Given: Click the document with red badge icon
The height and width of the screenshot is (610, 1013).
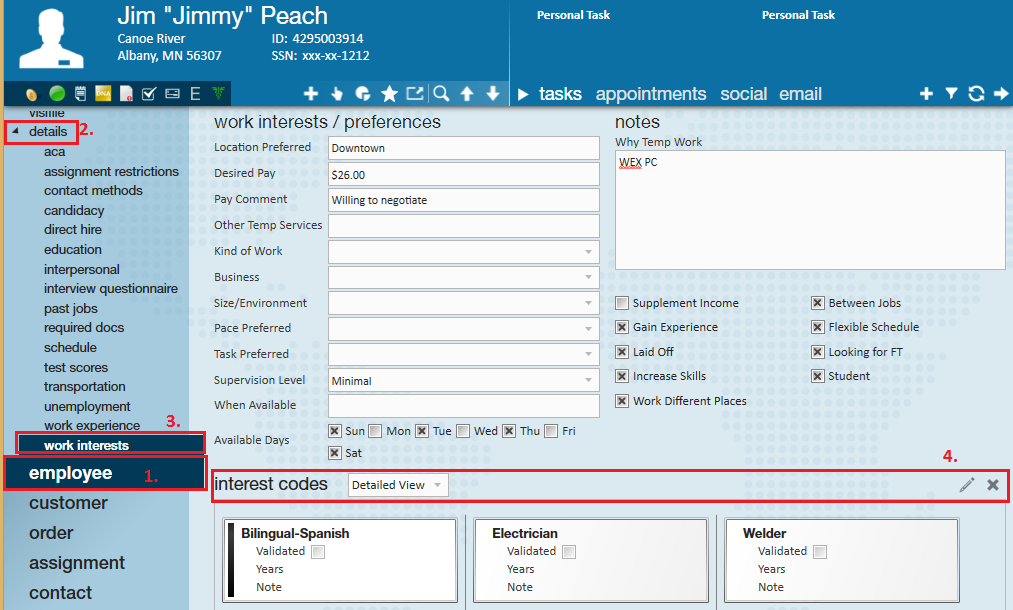Looking at the screenshot, I should 126,94.
